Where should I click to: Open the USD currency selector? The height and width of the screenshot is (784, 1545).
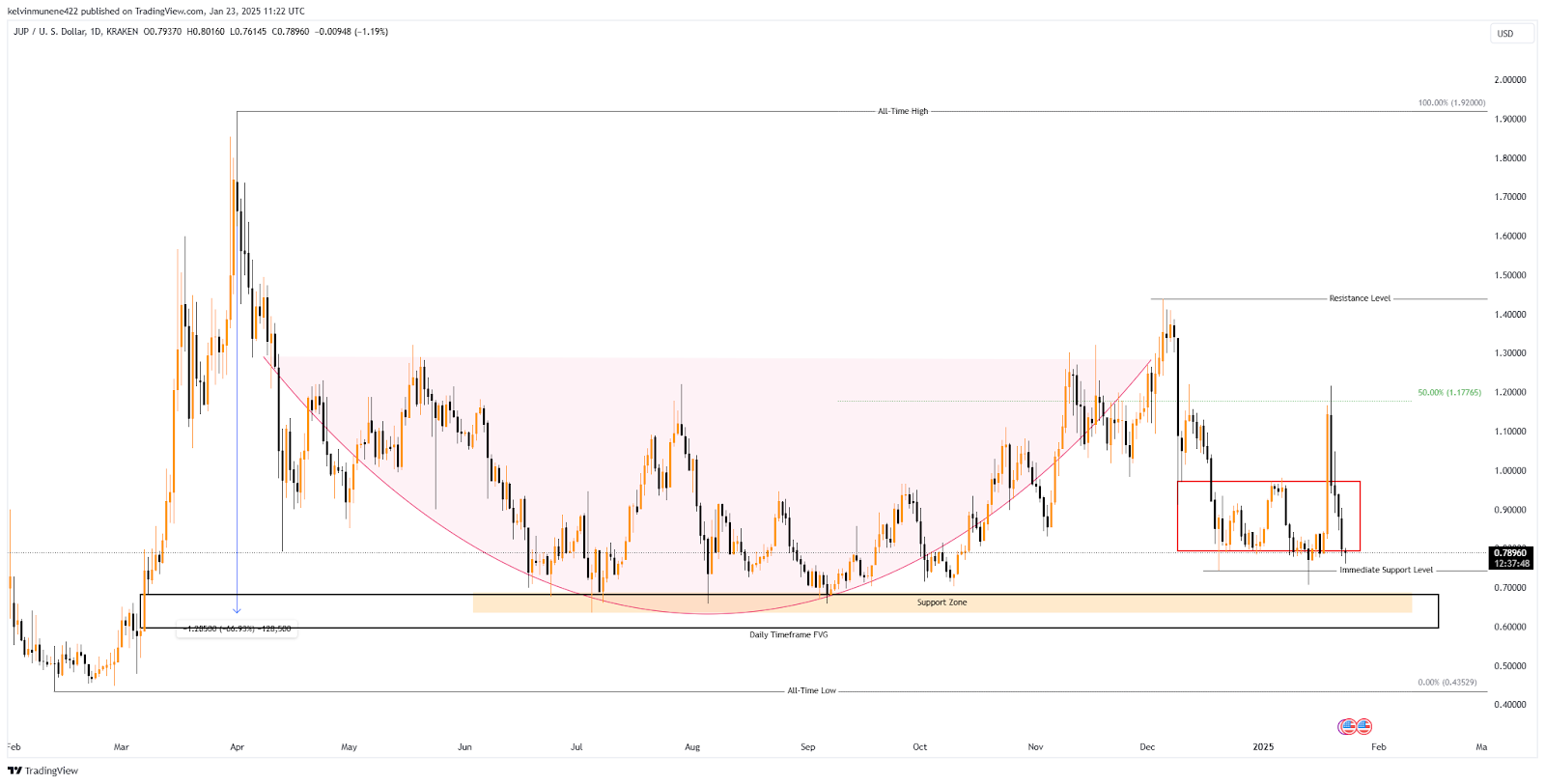coord(1505,34)
